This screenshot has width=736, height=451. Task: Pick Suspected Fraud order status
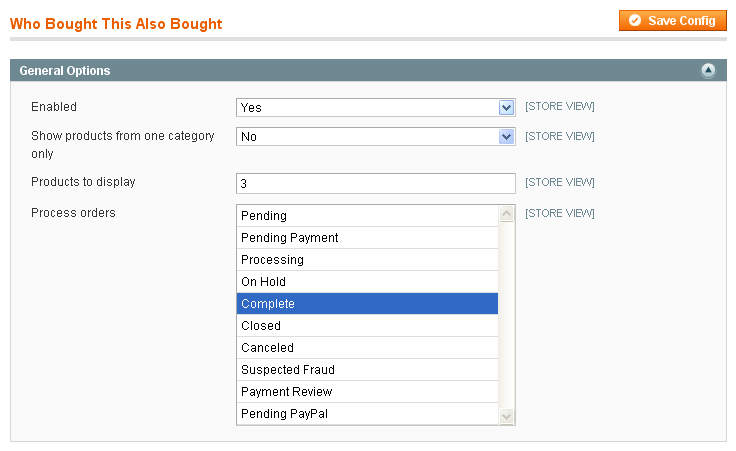pos(367,370)
